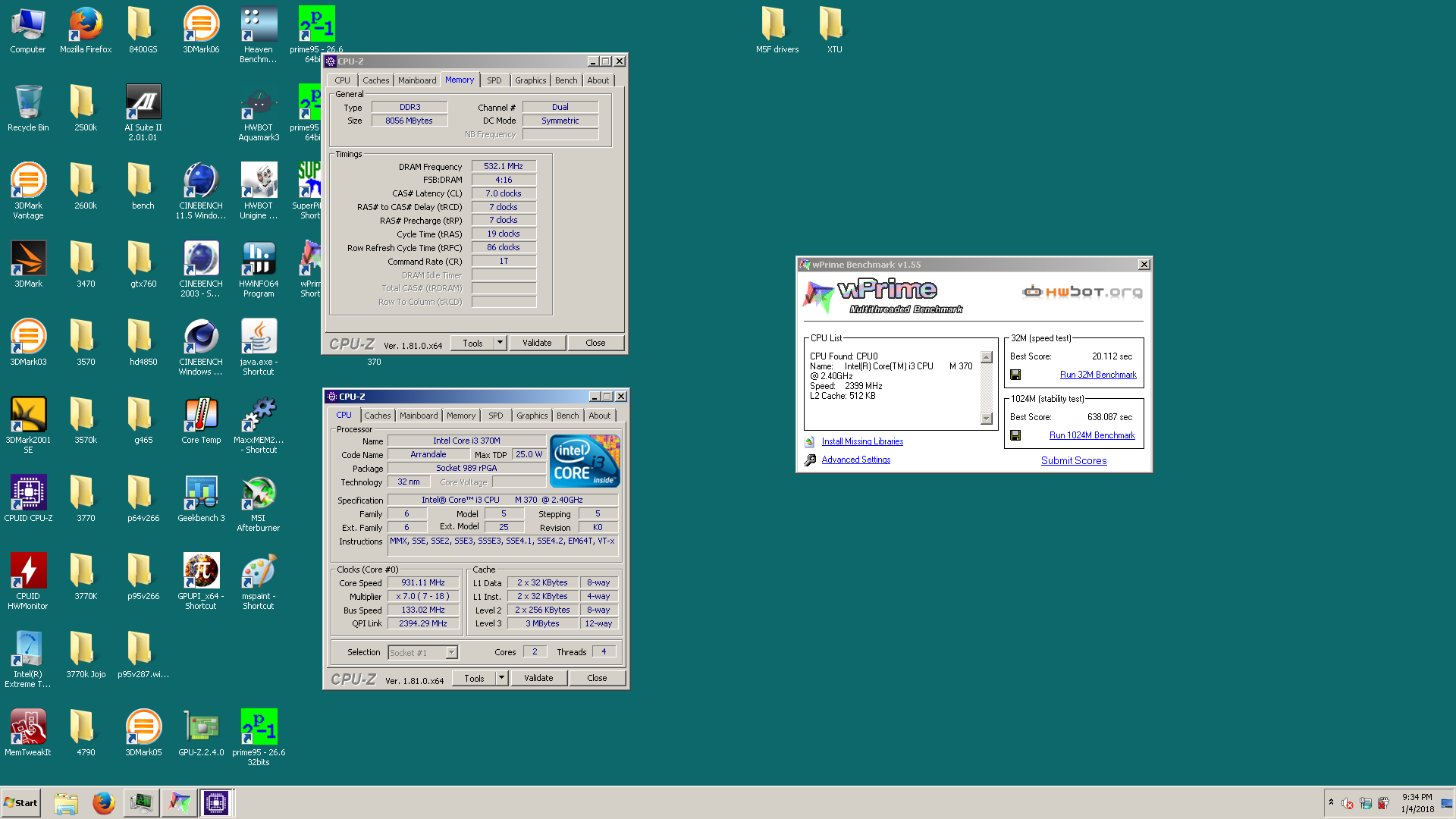This screenshot has height=819, width=1456.
Task: Open prime95 - 26.6 32bits shortcut
Action: click(x=259, y=738)
